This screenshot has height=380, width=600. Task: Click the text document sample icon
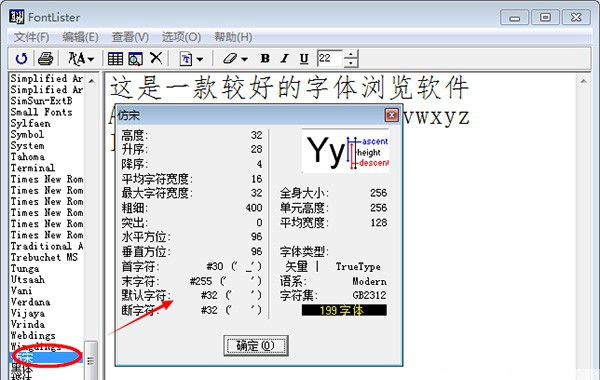point(186,59)
